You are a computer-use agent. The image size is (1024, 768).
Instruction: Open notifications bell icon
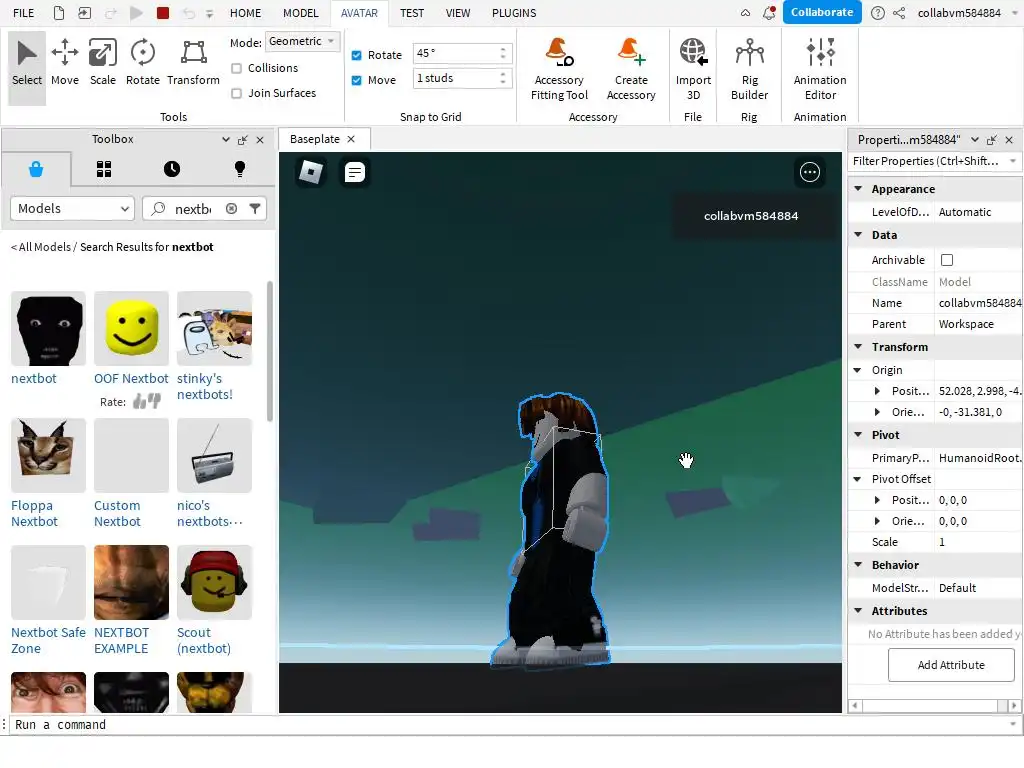769,13
